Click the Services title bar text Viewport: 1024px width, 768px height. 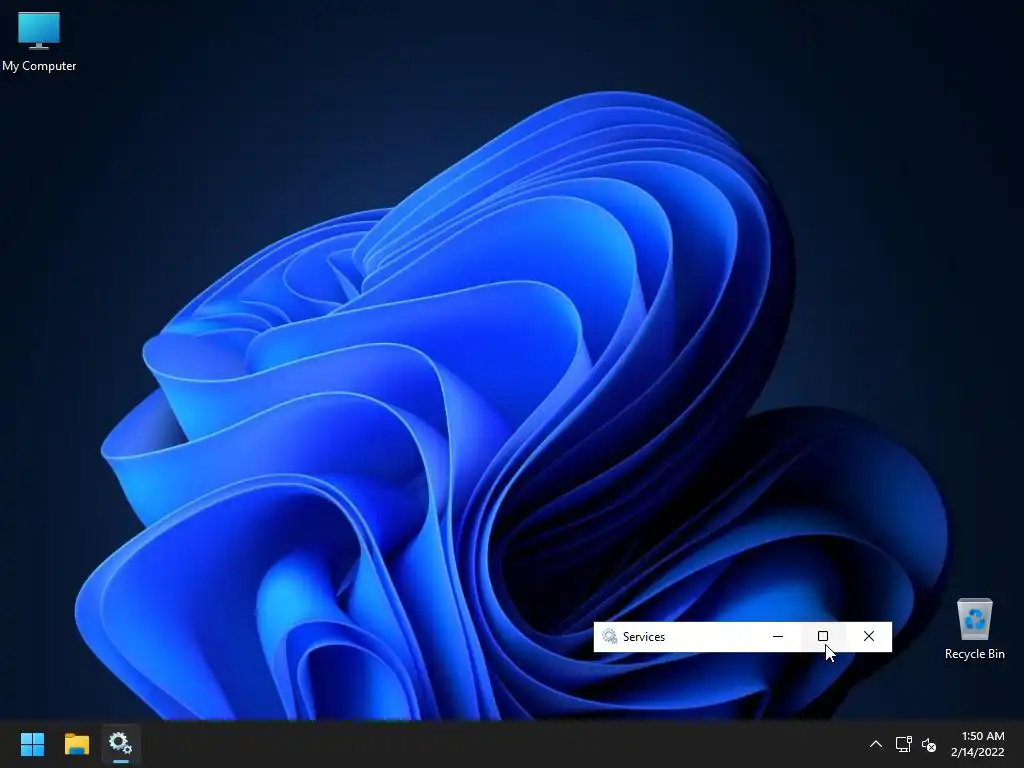644,637
